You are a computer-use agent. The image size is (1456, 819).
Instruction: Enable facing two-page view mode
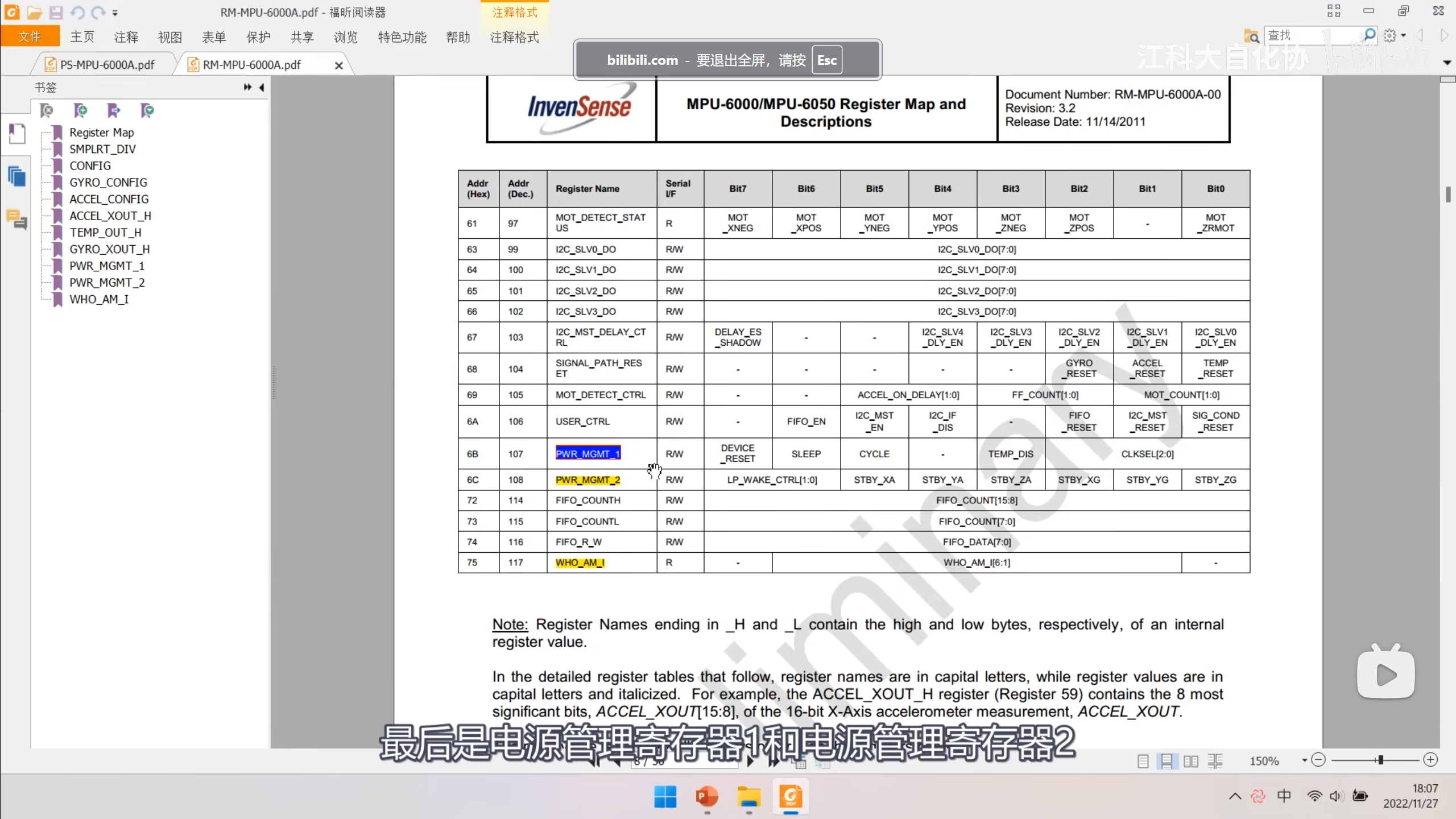click(1191, 761)
